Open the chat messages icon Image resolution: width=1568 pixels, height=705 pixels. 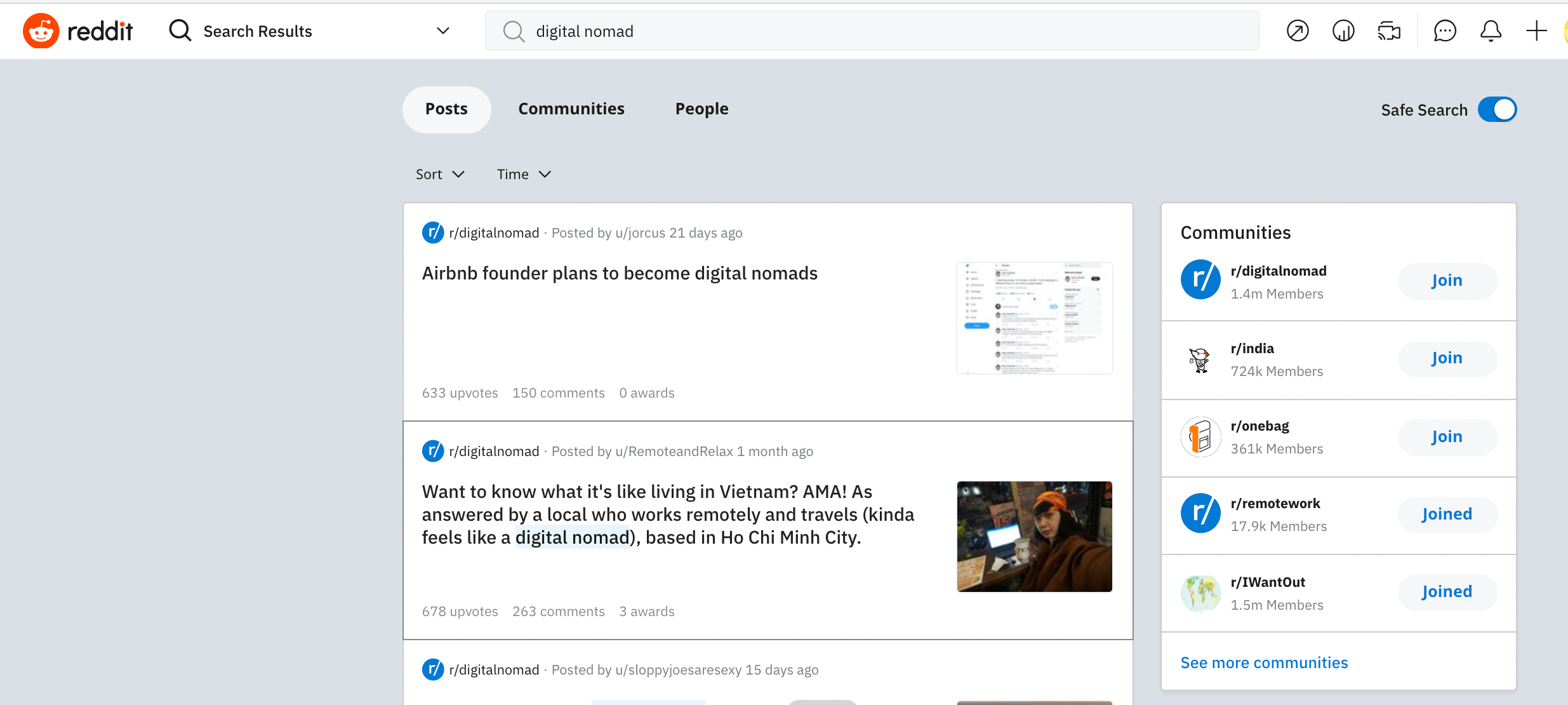(x=1445, y=30)
